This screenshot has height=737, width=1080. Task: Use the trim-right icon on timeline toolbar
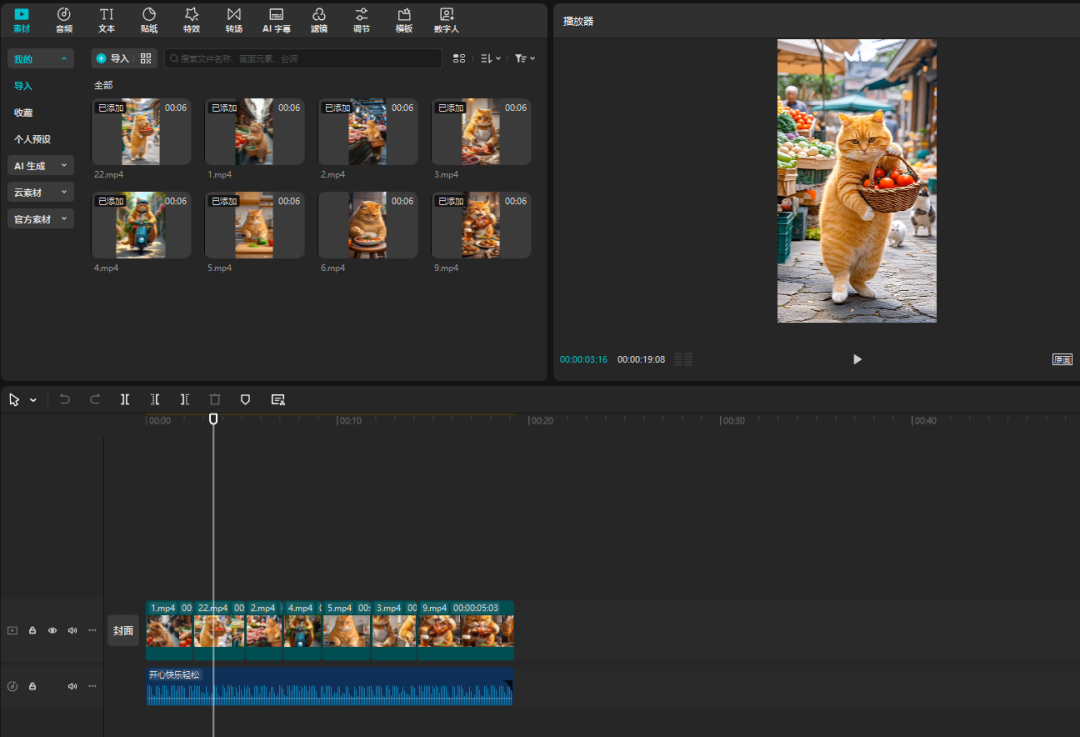pos(185,399)
